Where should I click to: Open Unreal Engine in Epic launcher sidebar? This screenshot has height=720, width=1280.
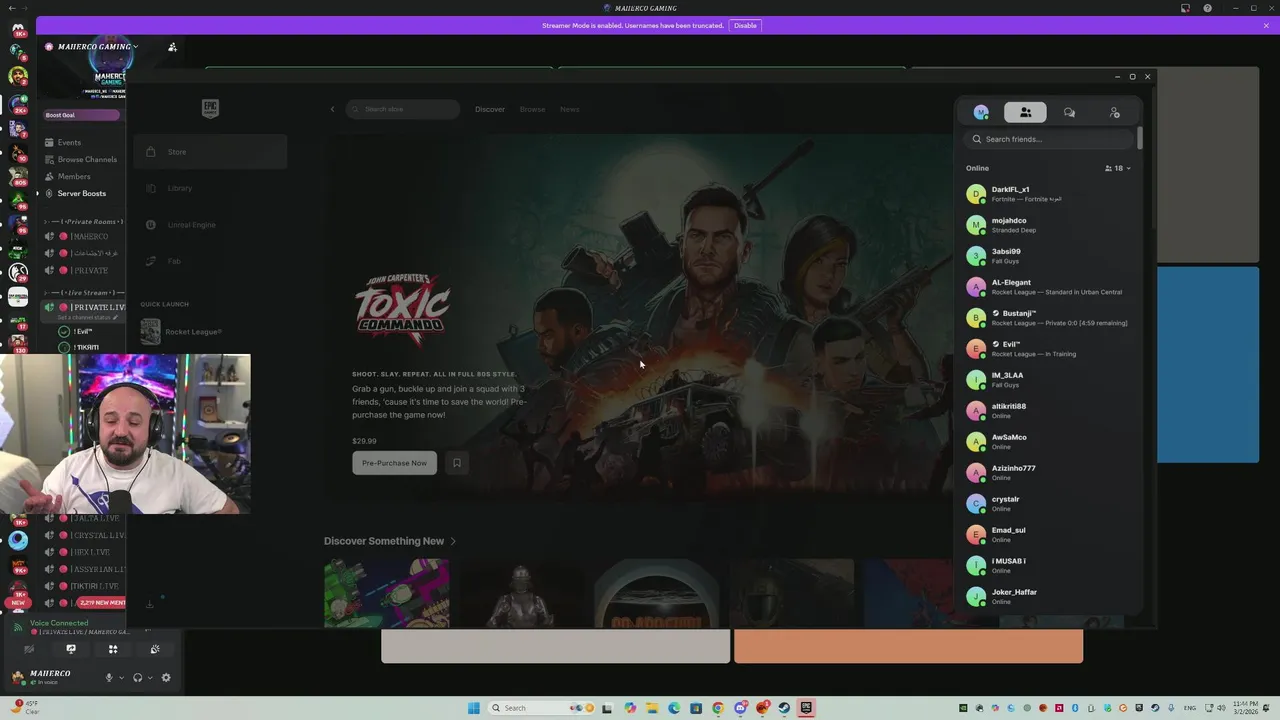pyautogui.click(x=210, y=225)
